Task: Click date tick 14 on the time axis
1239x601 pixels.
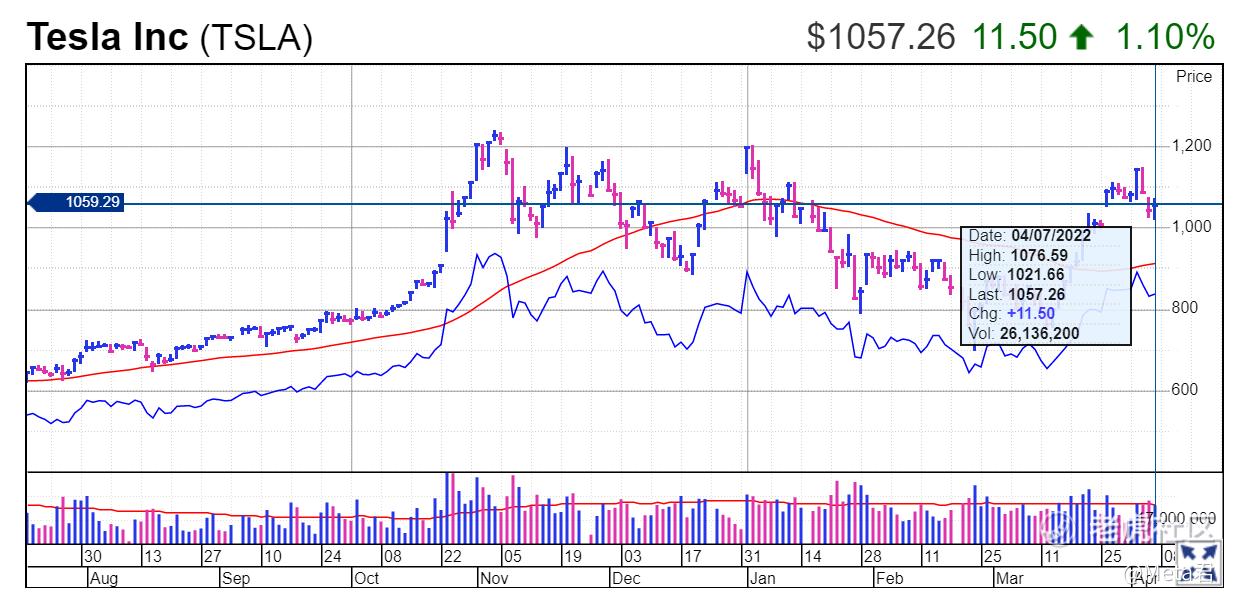Action: [x=812, y=556]
